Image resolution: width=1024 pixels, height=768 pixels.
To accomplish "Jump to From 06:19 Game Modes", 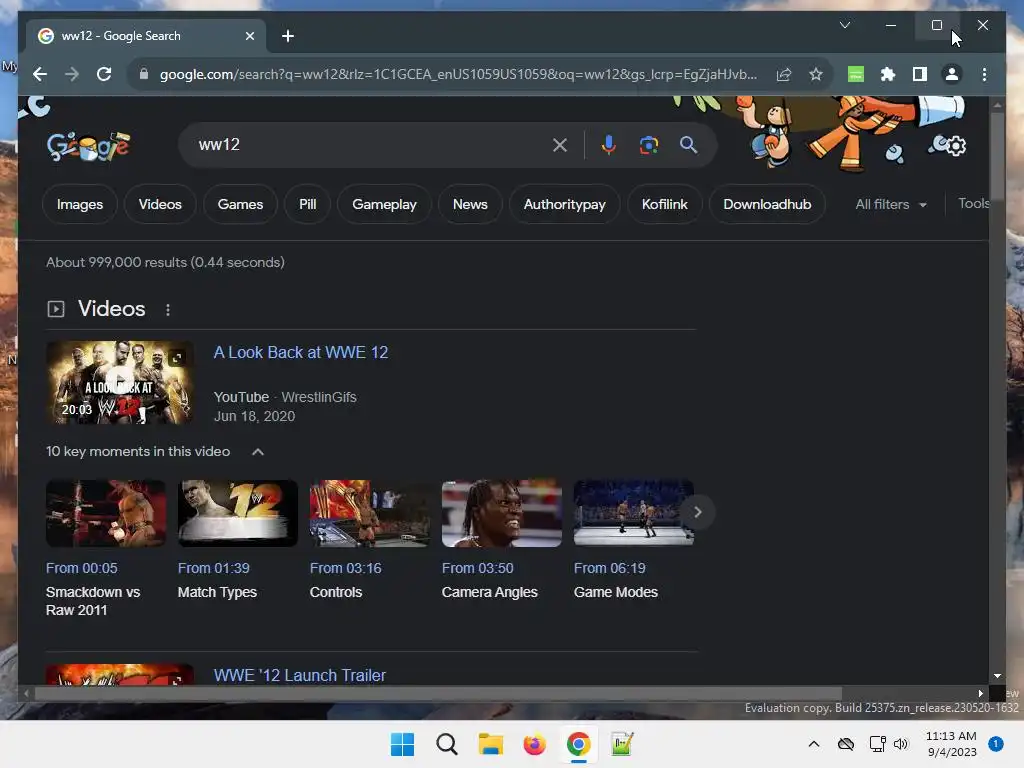I will pyautogui.click(x=609, y=568).
